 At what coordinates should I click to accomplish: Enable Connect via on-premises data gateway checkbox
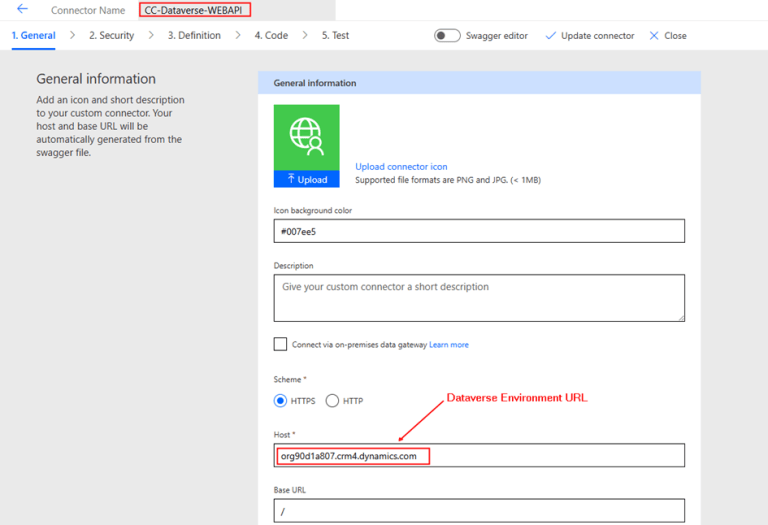[280, 344]
